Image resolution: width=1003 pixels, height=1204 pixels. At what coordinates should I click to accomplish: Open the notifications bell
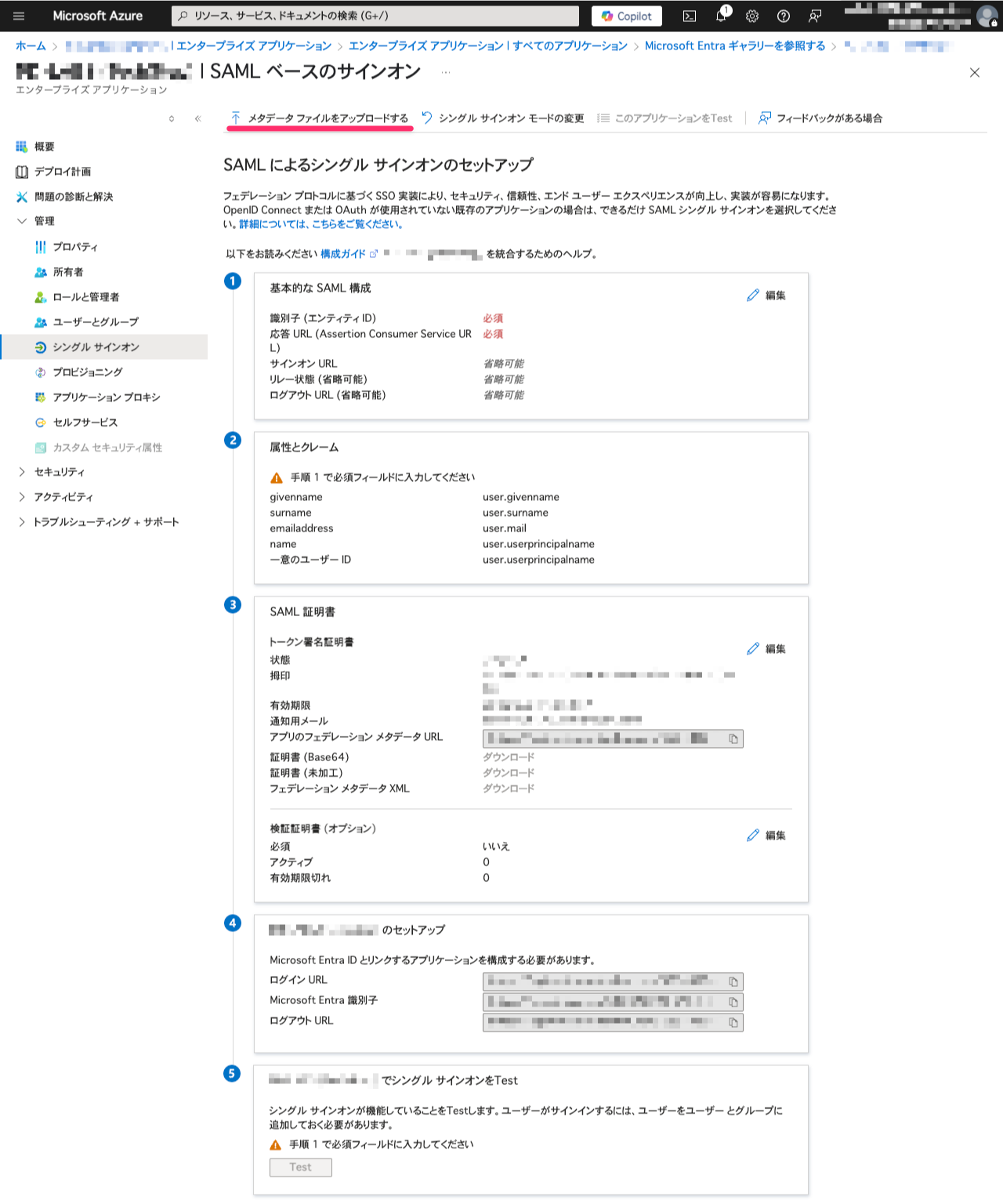tap(721, 16)
